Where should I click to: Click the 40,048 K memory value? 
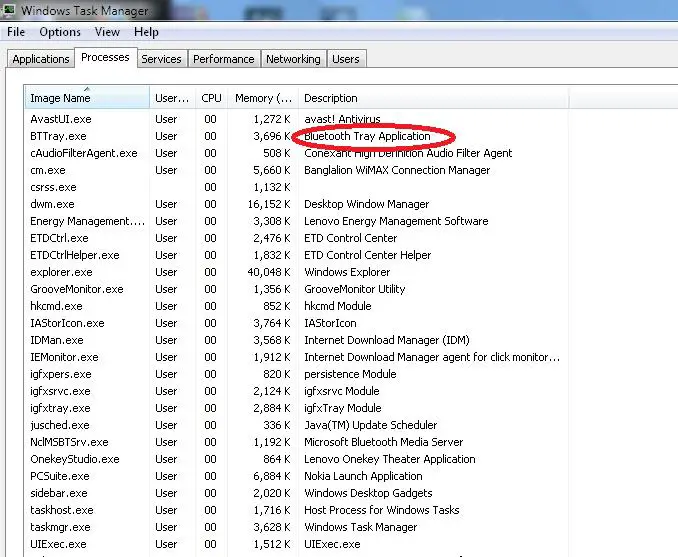click(269, 272)
